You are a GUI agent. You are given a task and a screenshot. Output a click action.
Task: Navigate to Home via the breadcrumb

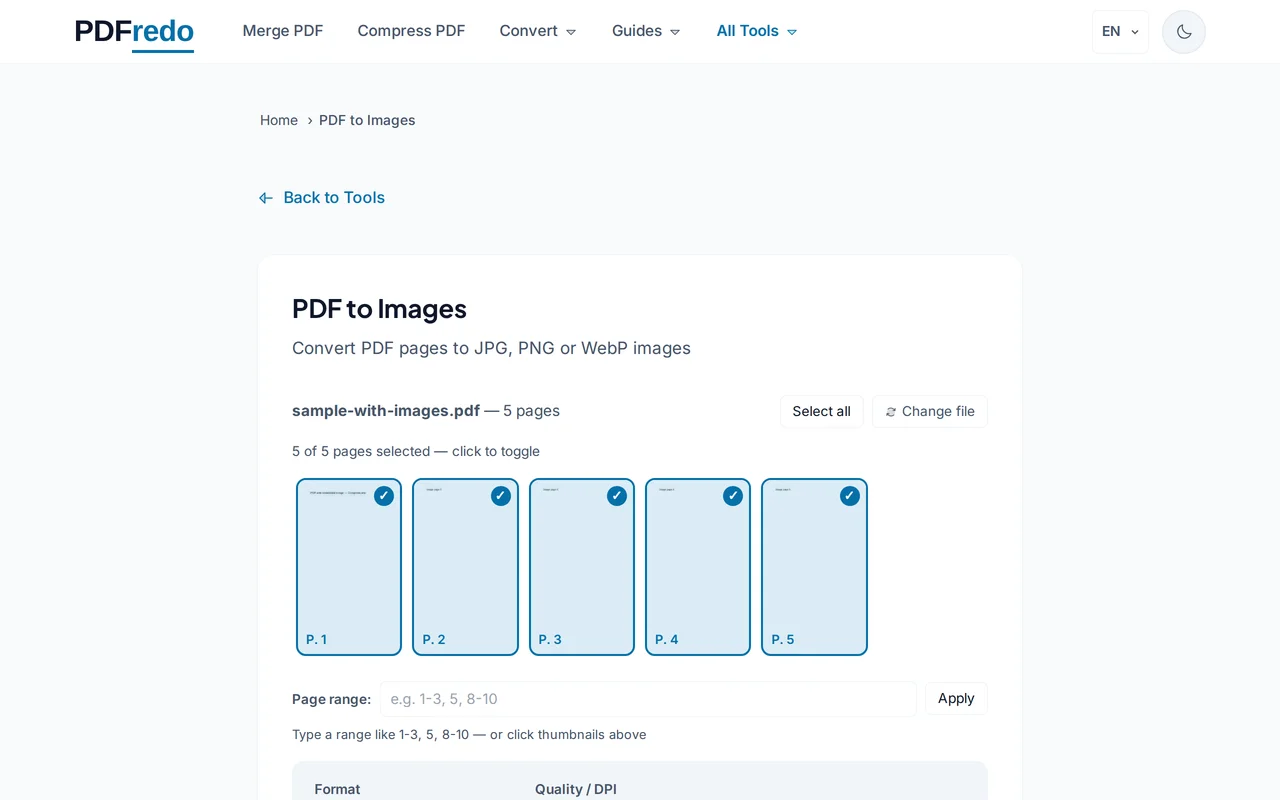[x=279, y=120]
